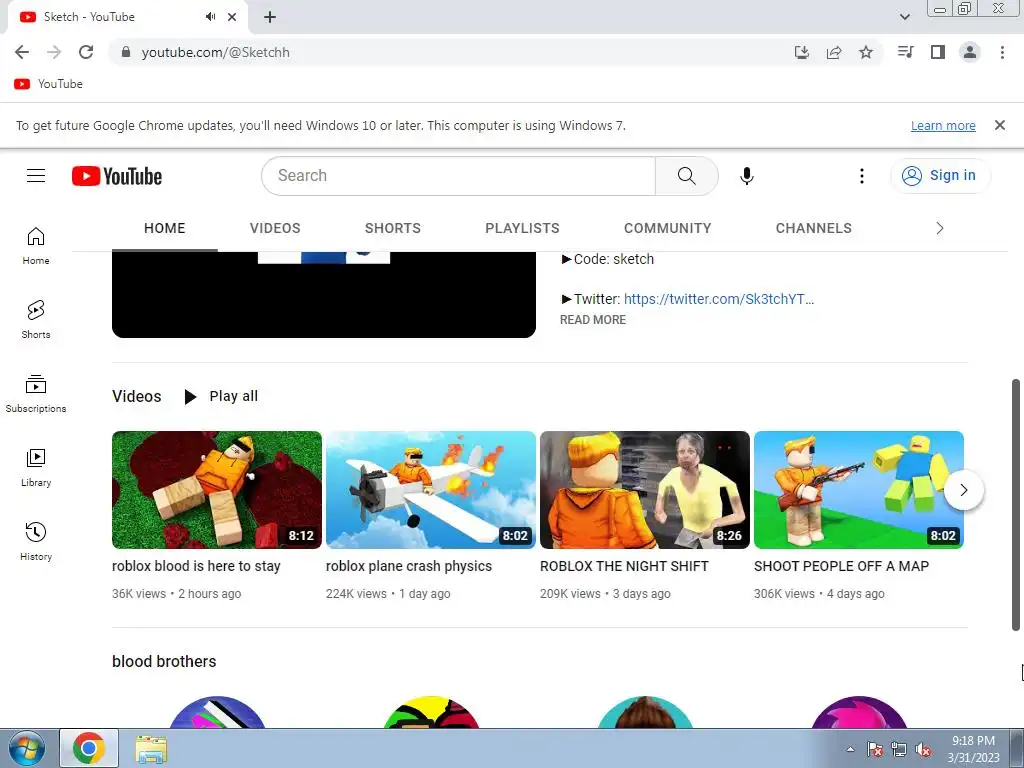This screenshot has width=1024, height=768.
Task: Open the Twitter link in description
Action: click(718, 299)
